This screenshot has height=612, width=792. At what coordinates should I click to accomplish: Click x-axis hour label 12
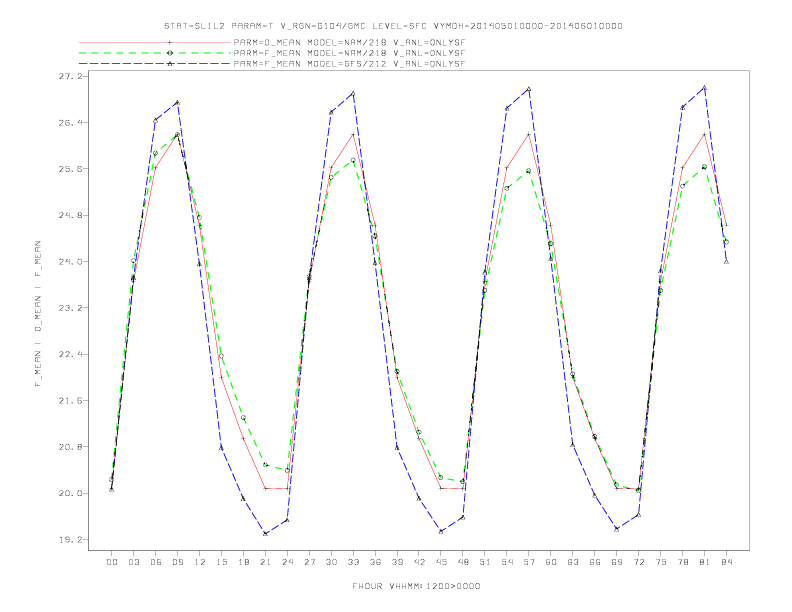[x=200, y=562]
